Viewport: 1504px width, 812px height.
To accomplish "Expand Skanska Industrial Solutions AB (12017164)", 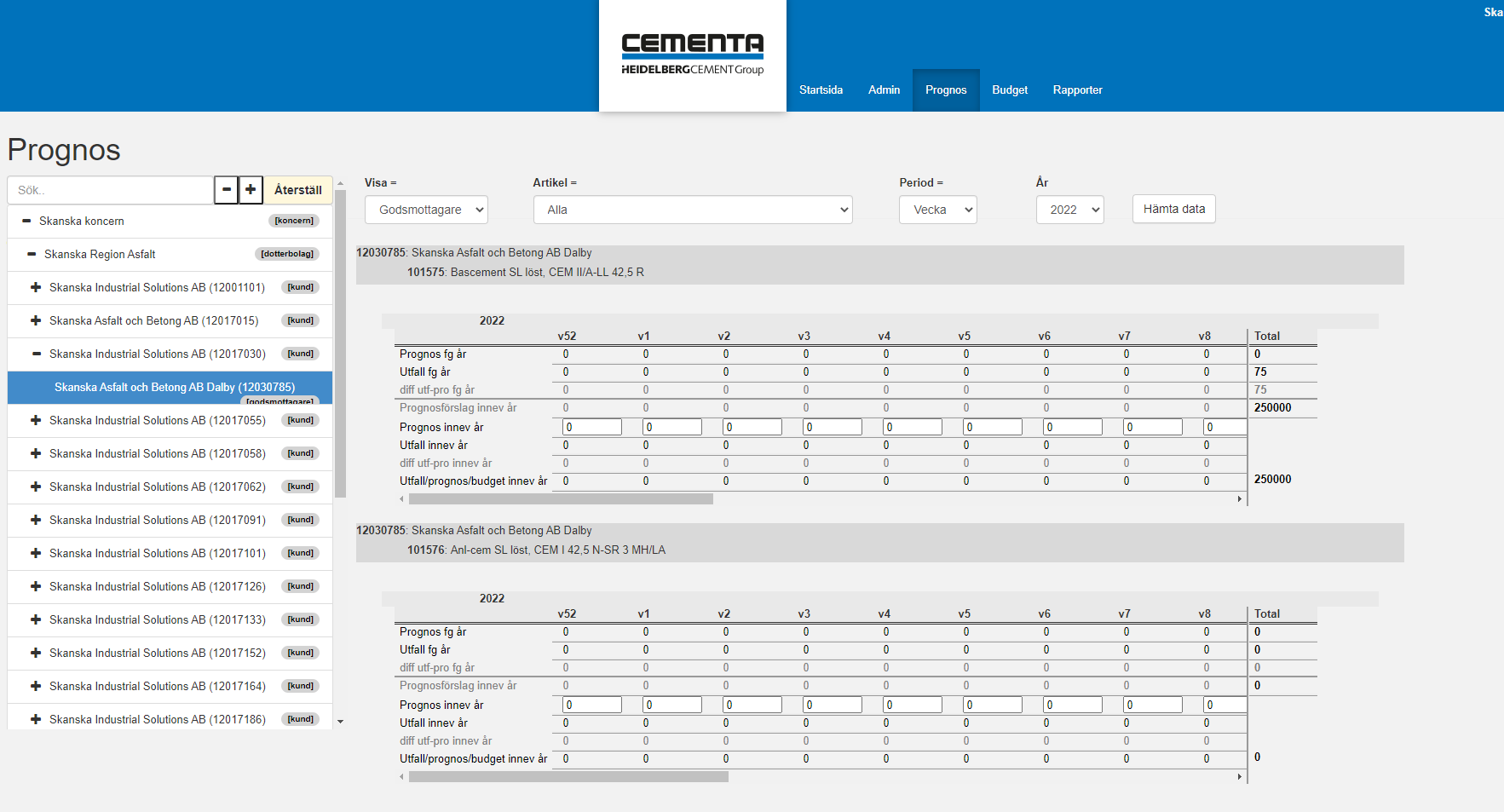I will point(36,686).
